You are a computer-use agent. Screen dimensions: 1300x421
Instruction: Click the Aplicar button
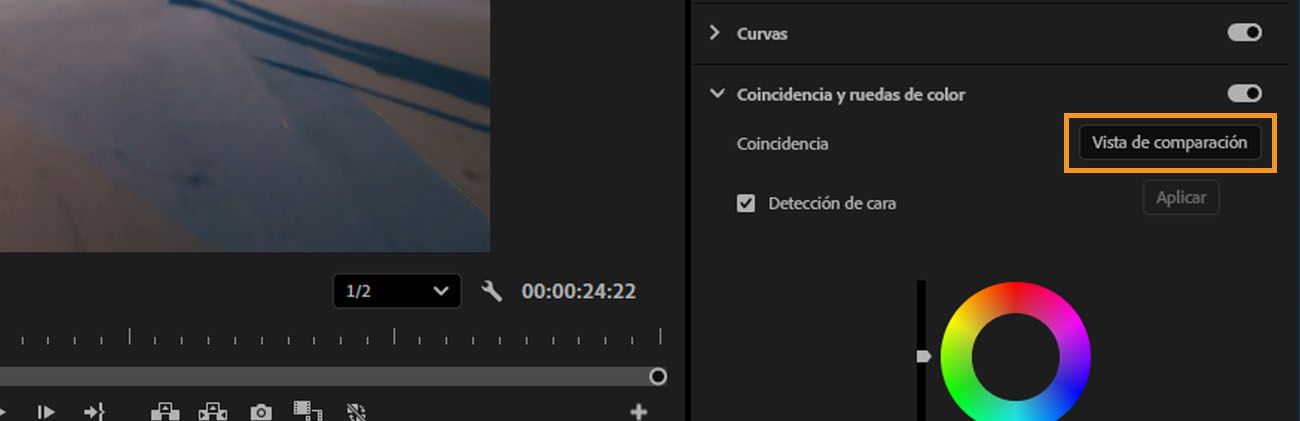tap(1181, 198)
